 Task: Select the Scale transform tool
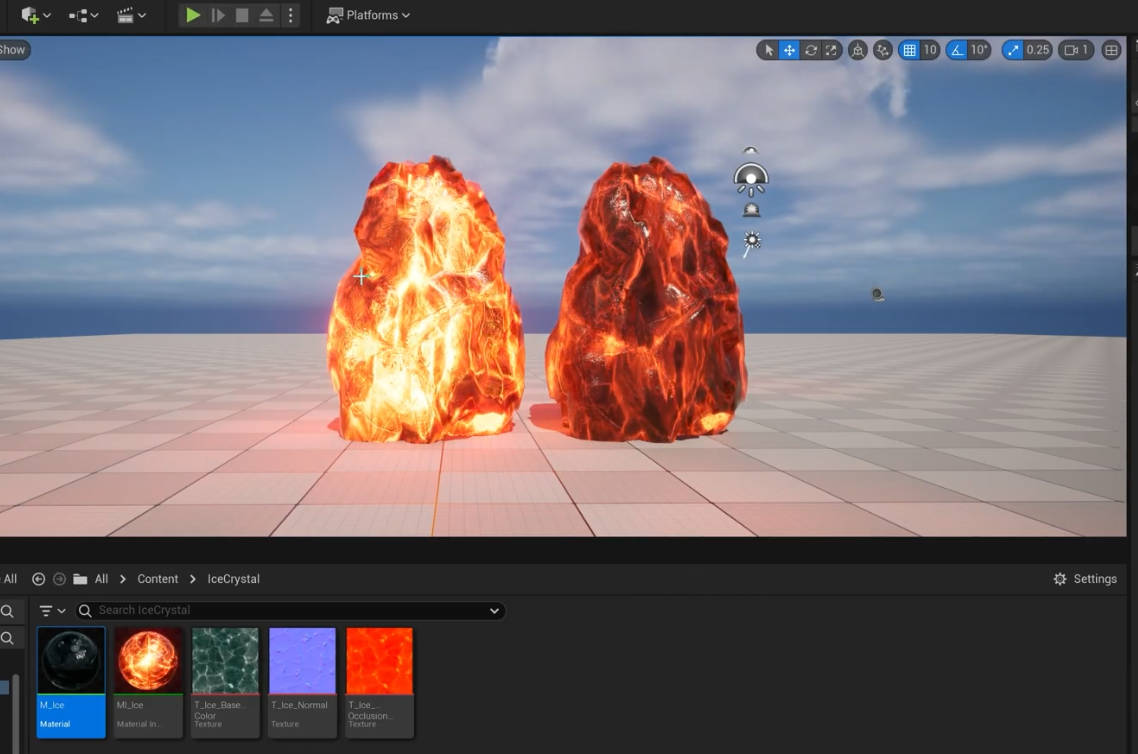[x=831, y=50]
